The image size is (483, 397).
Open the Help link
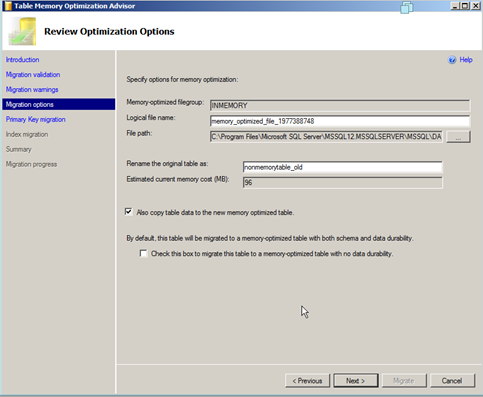coord(466,60)
